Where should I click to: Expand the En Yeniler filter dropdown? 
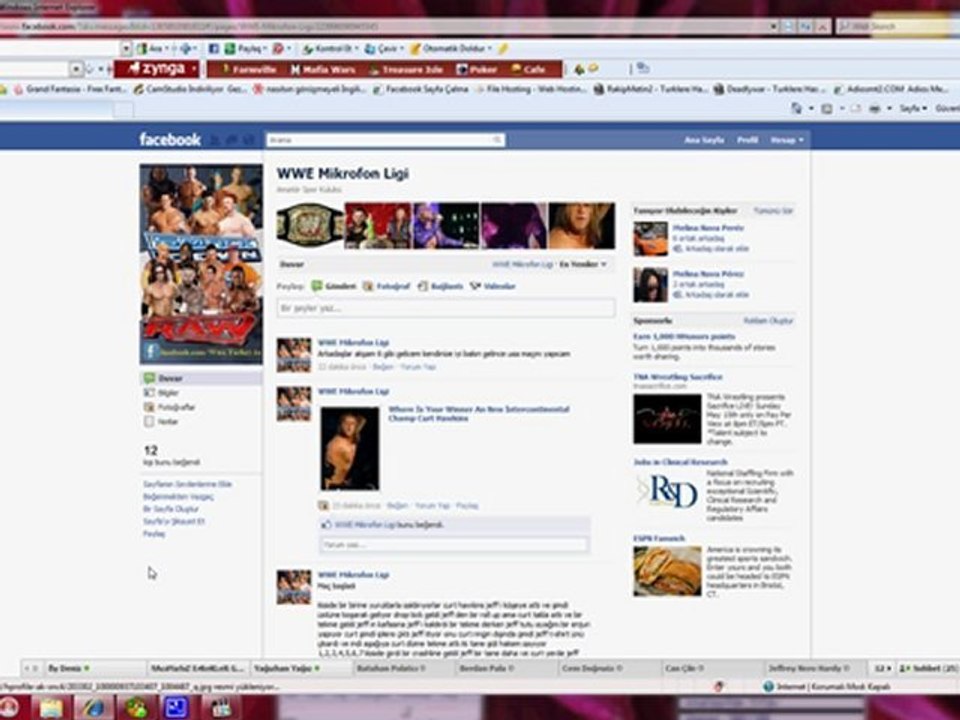pos(583,264)
